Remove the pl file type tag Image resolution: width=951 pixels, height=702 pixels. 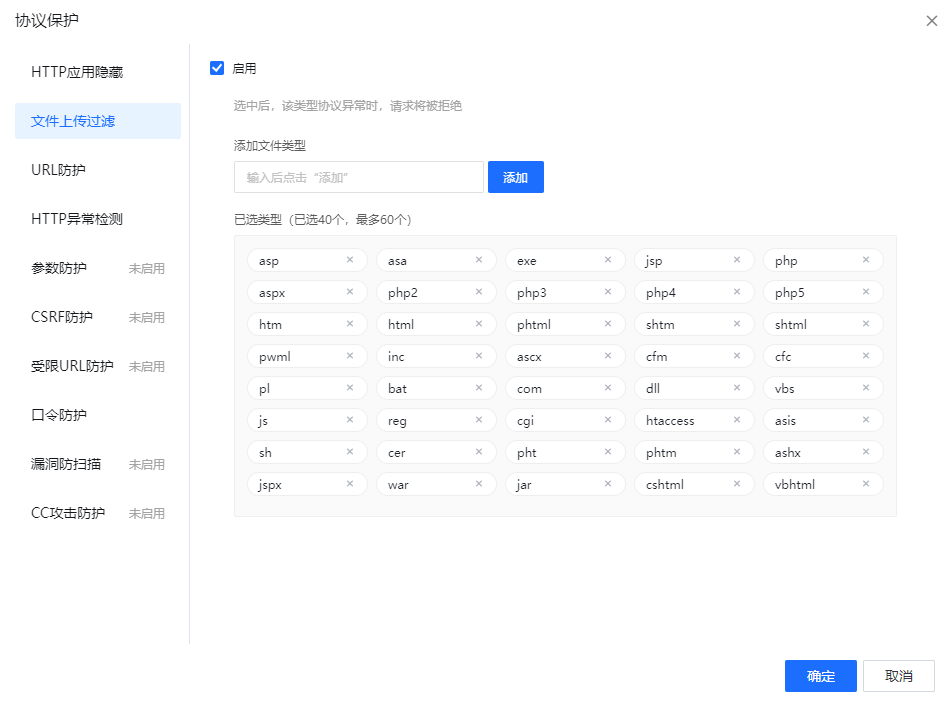point(350,388)
